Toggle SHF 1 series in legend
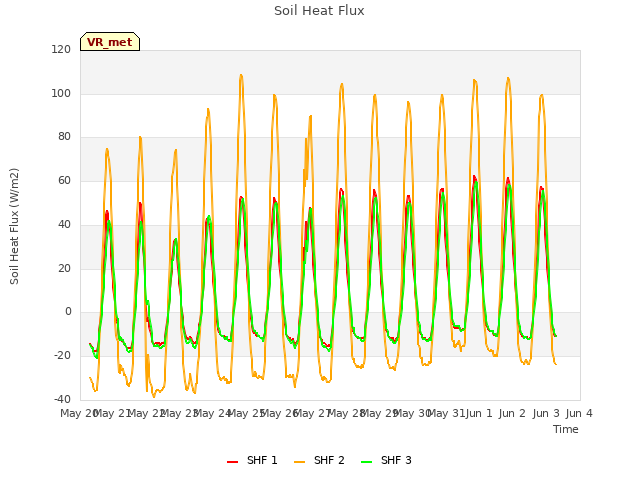 tap(252, 460)
